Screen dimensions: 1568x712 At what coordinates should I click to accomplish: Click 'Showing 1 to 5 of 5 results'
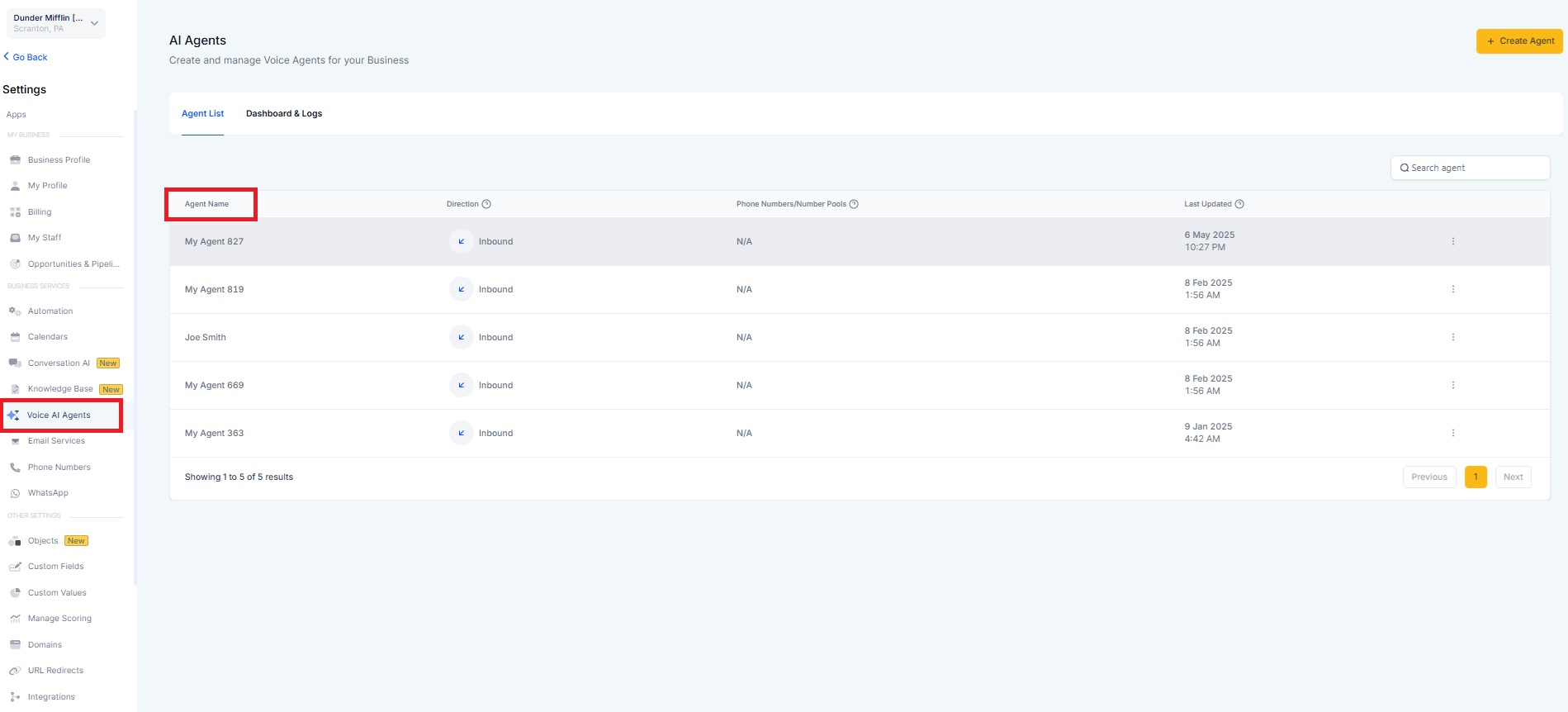click(239, 477)
